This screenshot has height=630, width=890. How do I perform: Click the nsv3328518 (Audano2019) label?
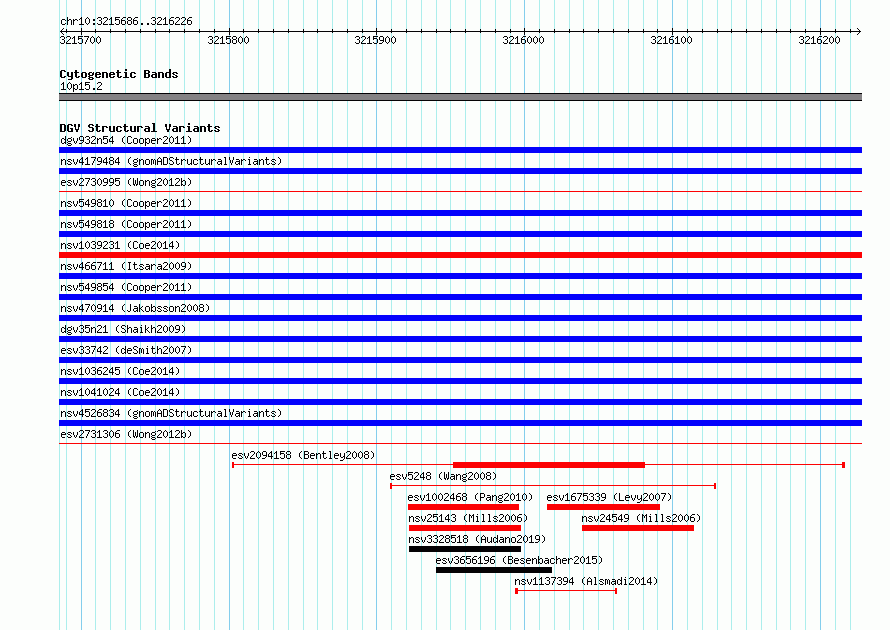pos(477,539)
